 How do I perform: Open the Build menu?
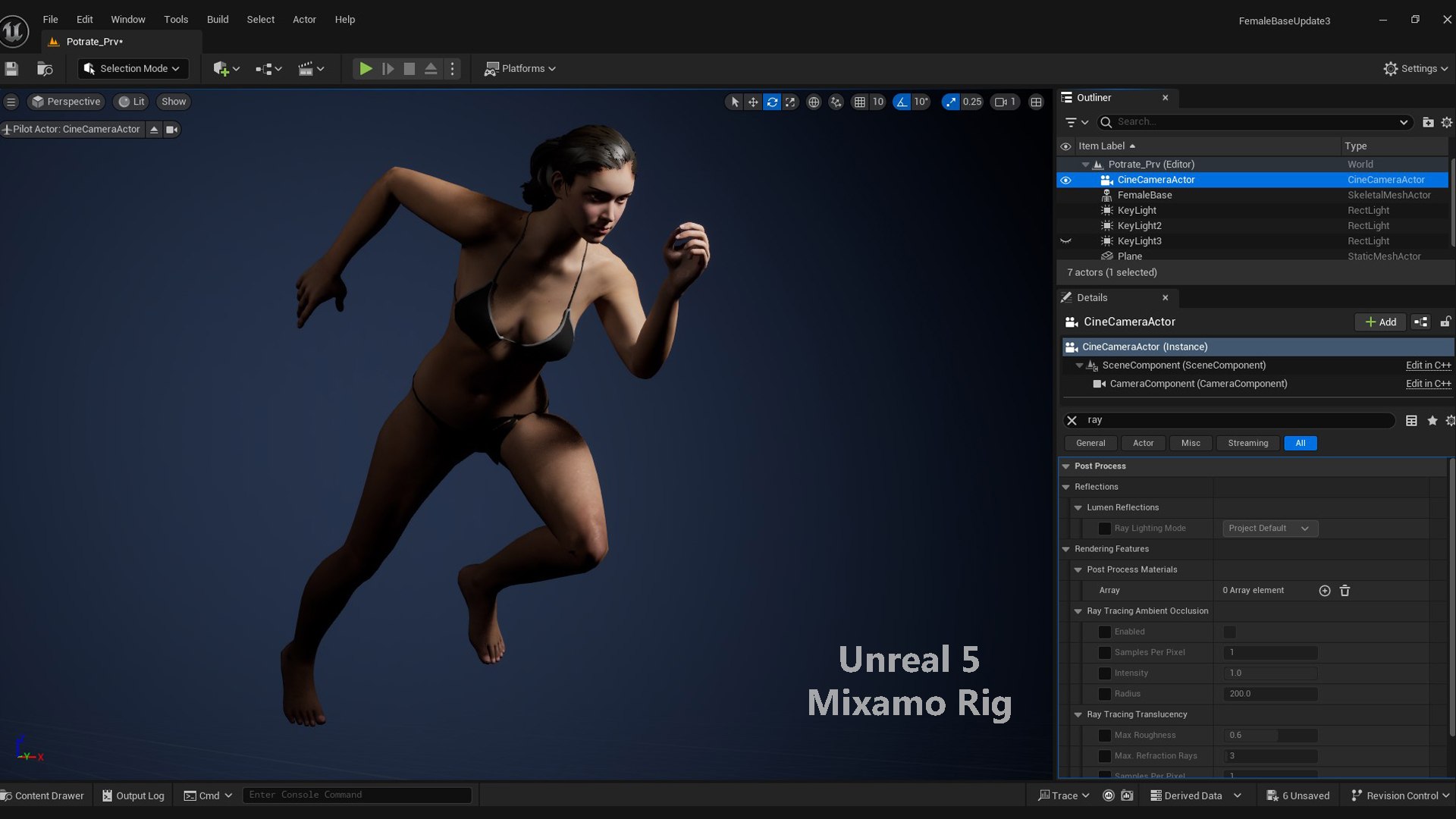point(218,20)
